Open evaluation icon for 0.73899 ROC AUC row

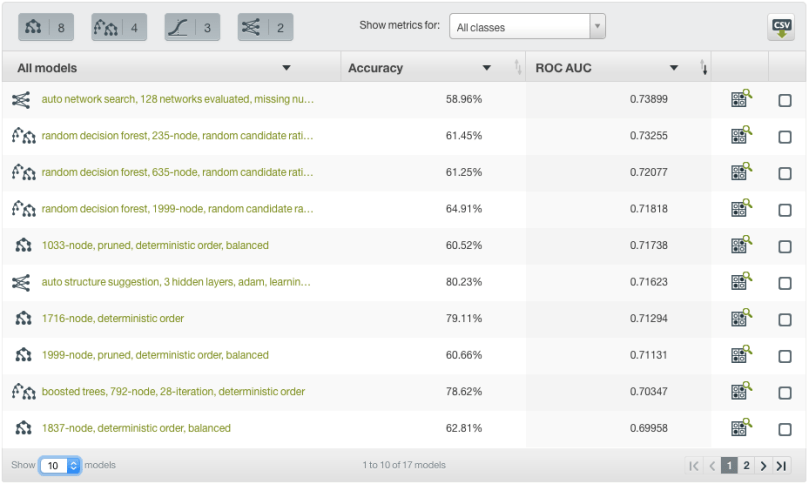740,99
